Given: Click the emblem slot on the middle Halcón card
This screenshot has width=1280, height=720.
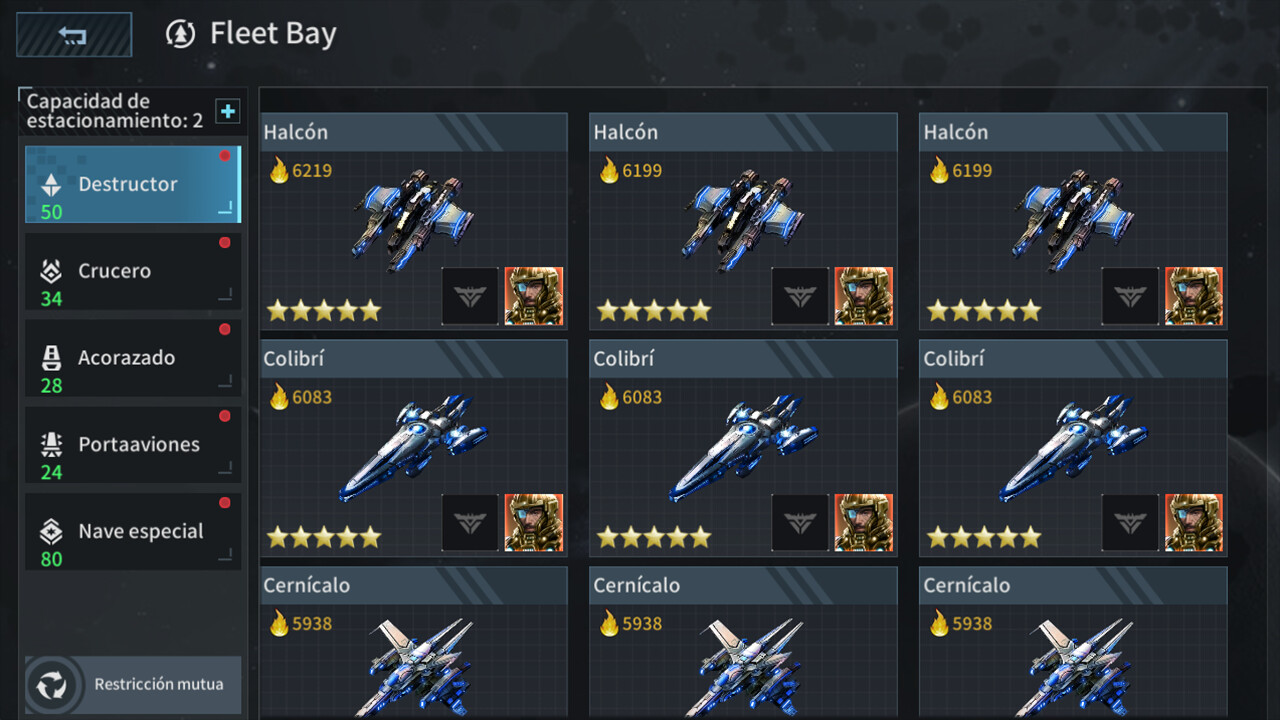Looking at the screenshot, I should click(x=800, y=296).
